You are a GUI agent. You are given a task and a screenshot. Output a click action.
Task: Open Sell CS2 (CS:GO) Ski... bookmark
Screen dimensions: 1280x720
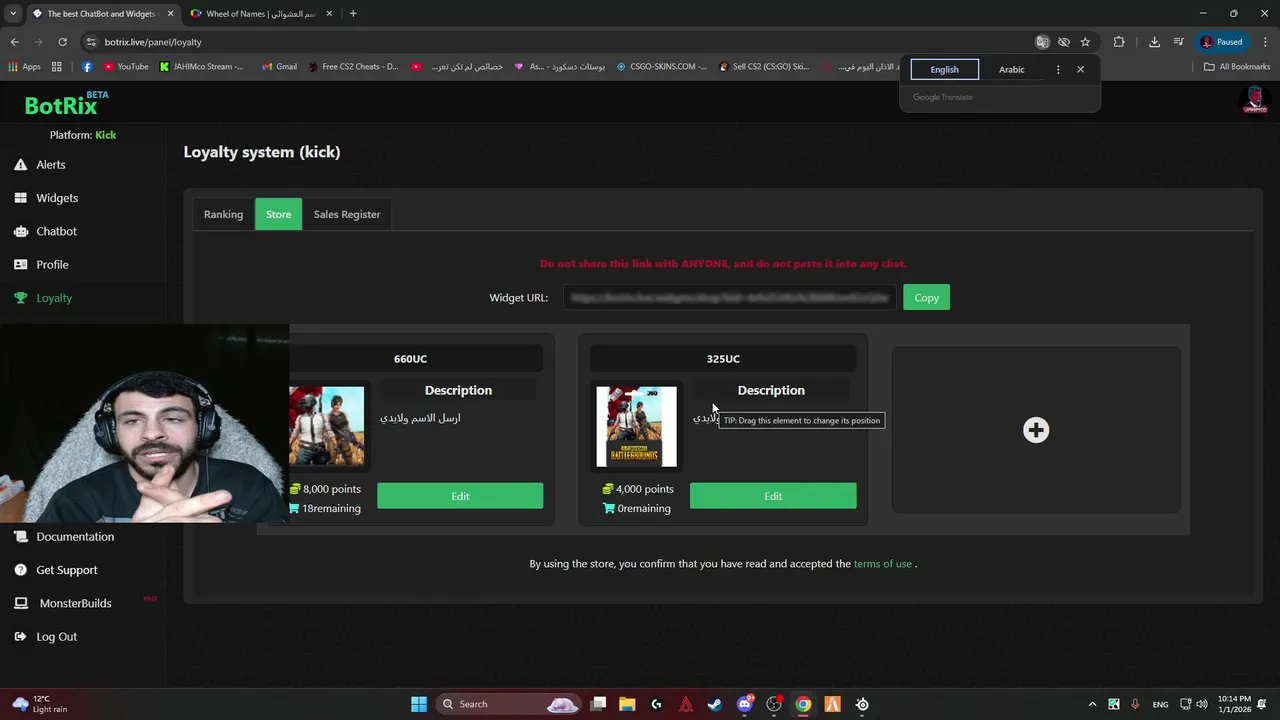764,67
